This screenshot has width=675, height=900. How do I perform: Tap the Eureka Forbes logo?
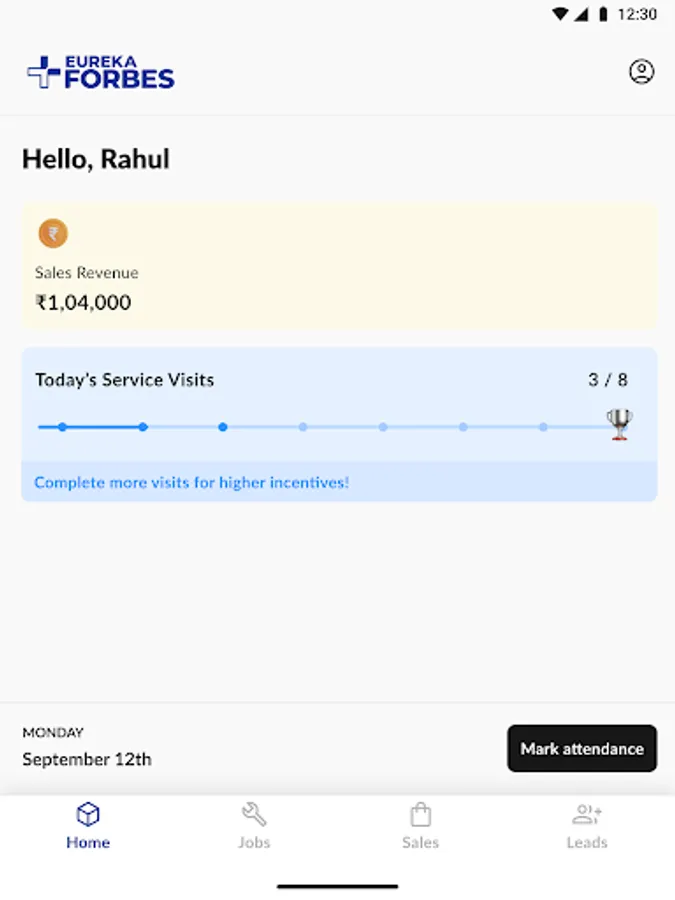[99, 72]
